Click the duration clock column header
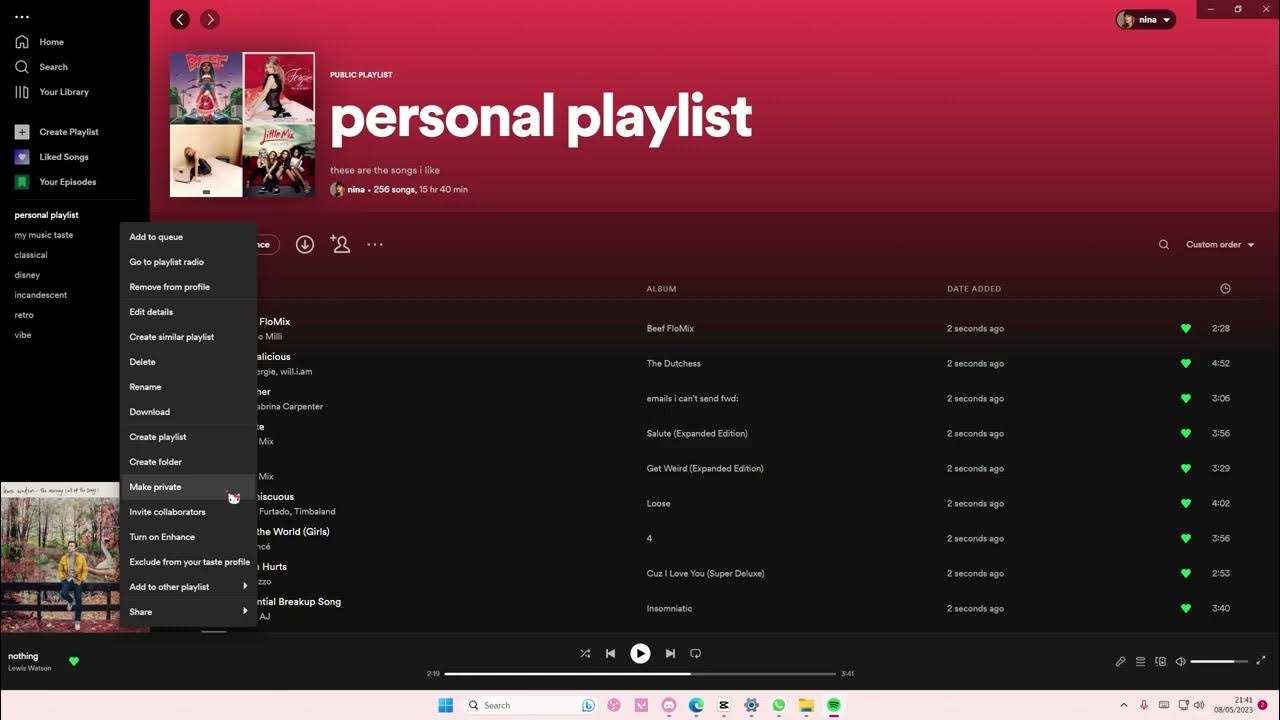This screenshot has width=1280, height=720. click(x=1225, y=288)
